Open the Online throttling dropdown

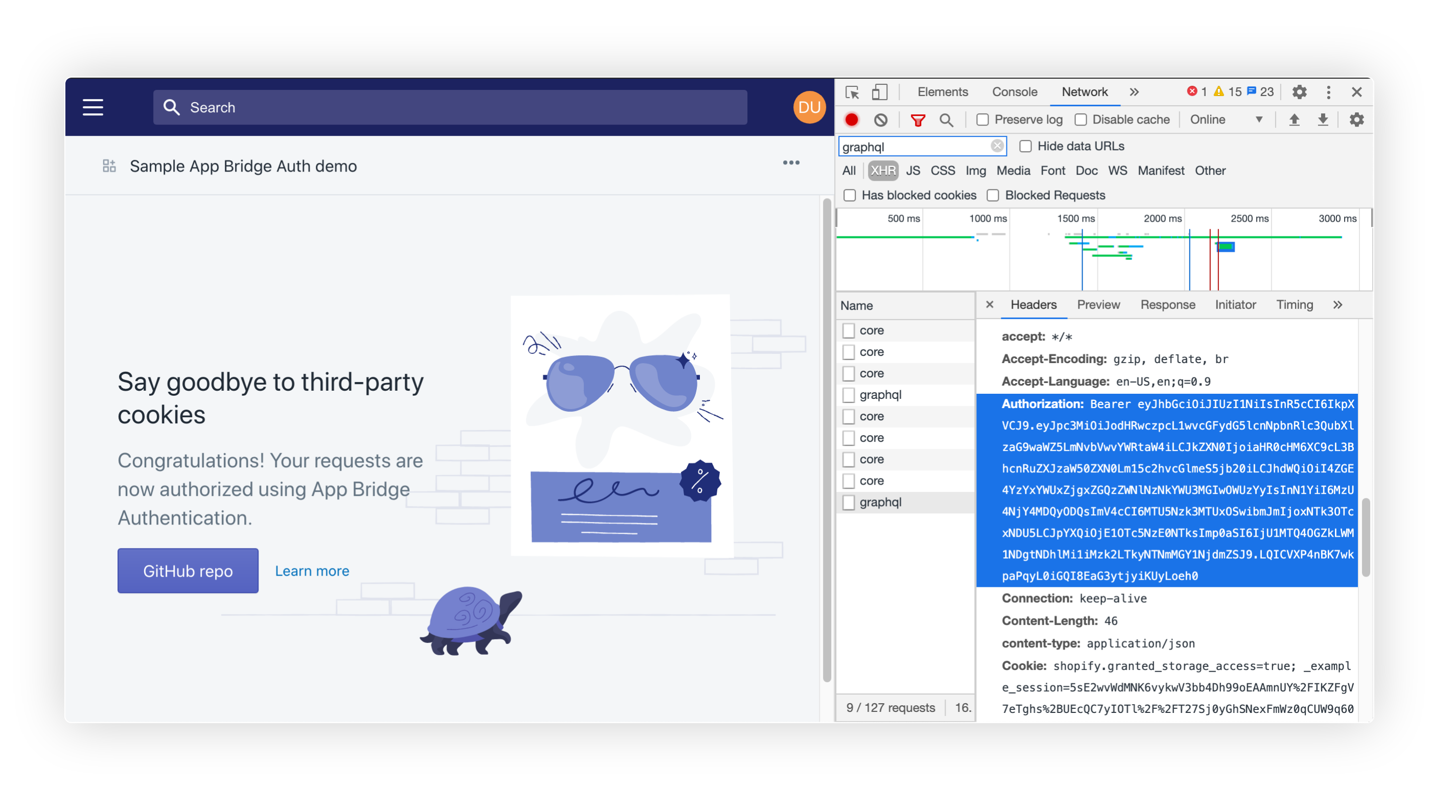tap(1226, 120)
